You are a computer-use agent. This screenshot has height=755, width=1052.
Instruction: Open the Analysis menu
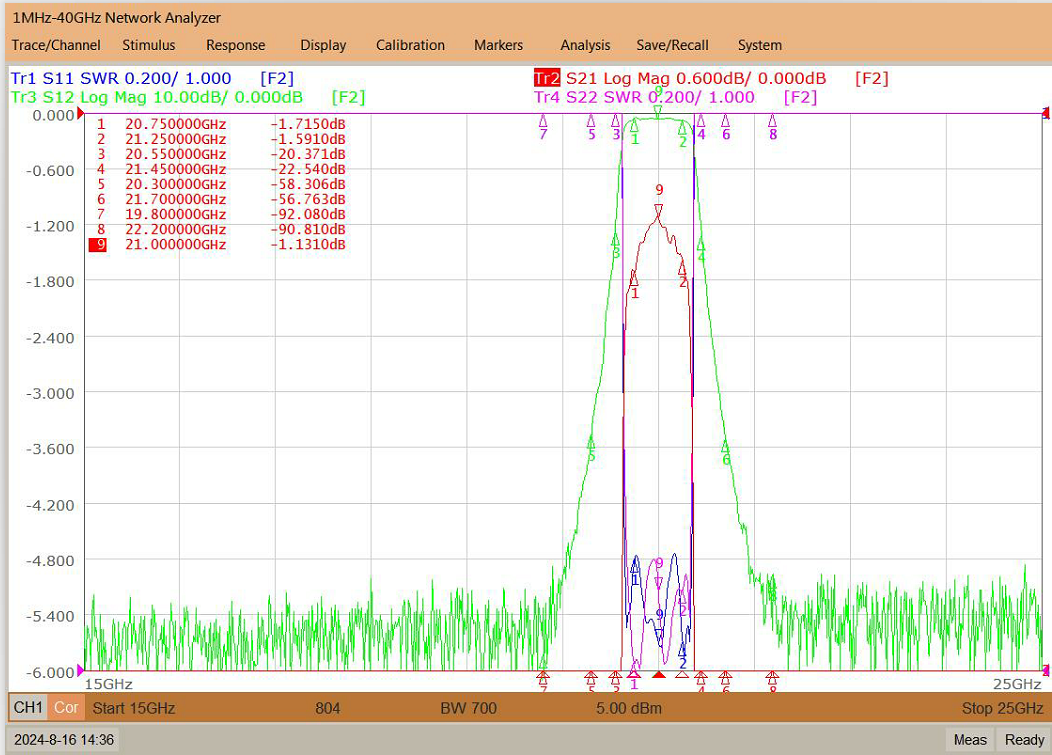585,45
